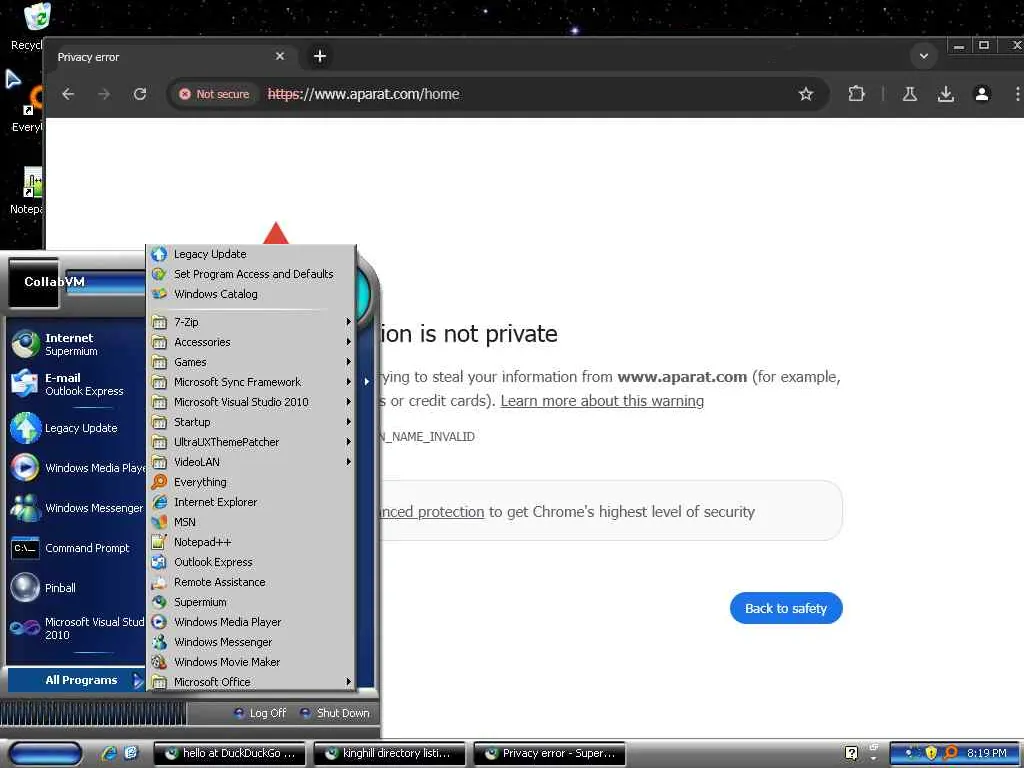The height and width of the screenshot is (768, 1024).
Task: Open Windows Messenger in left pane
Action: [x=76, y=508]
